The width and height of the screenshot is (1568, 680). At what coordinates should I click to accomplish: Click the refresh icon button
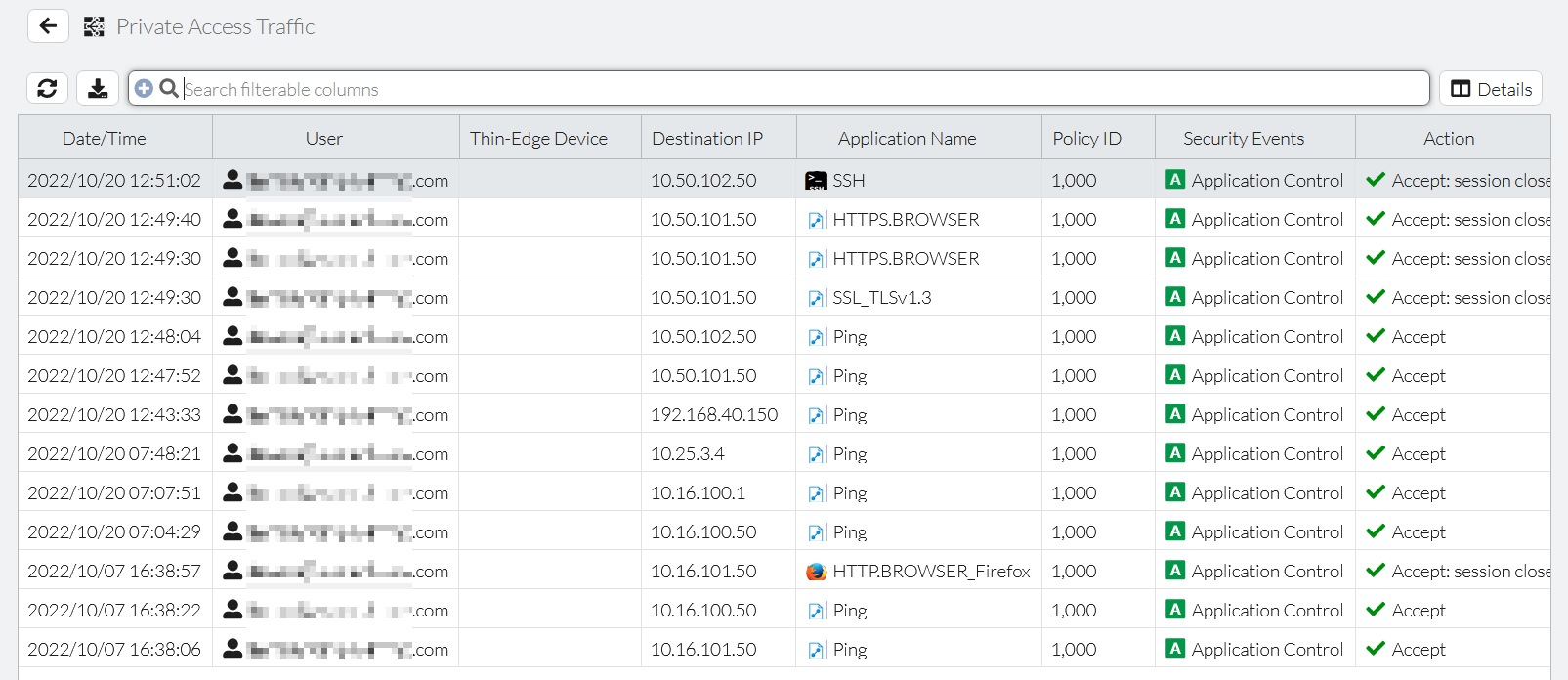point(47,89)
